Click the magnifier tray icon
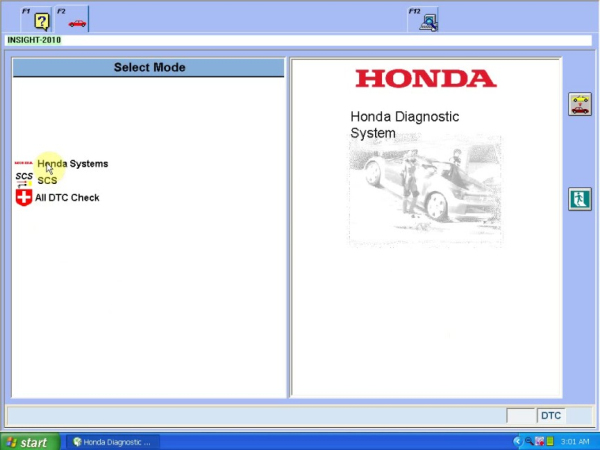Image resolution: width=600 pixels, height=450 pixels. pyautogui.click(x=530, y=442)
